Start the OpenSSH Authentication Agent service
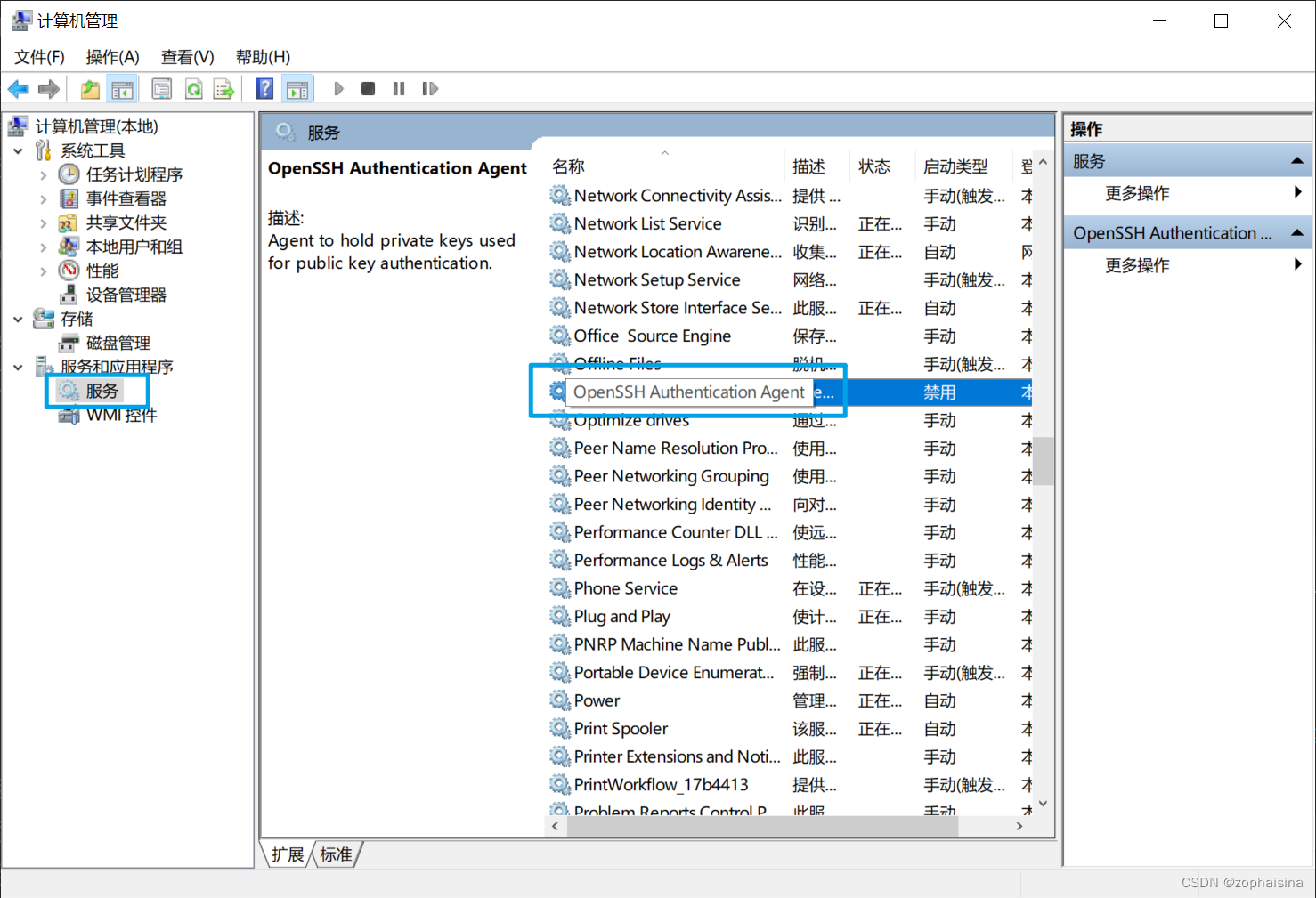 [338, 88]
